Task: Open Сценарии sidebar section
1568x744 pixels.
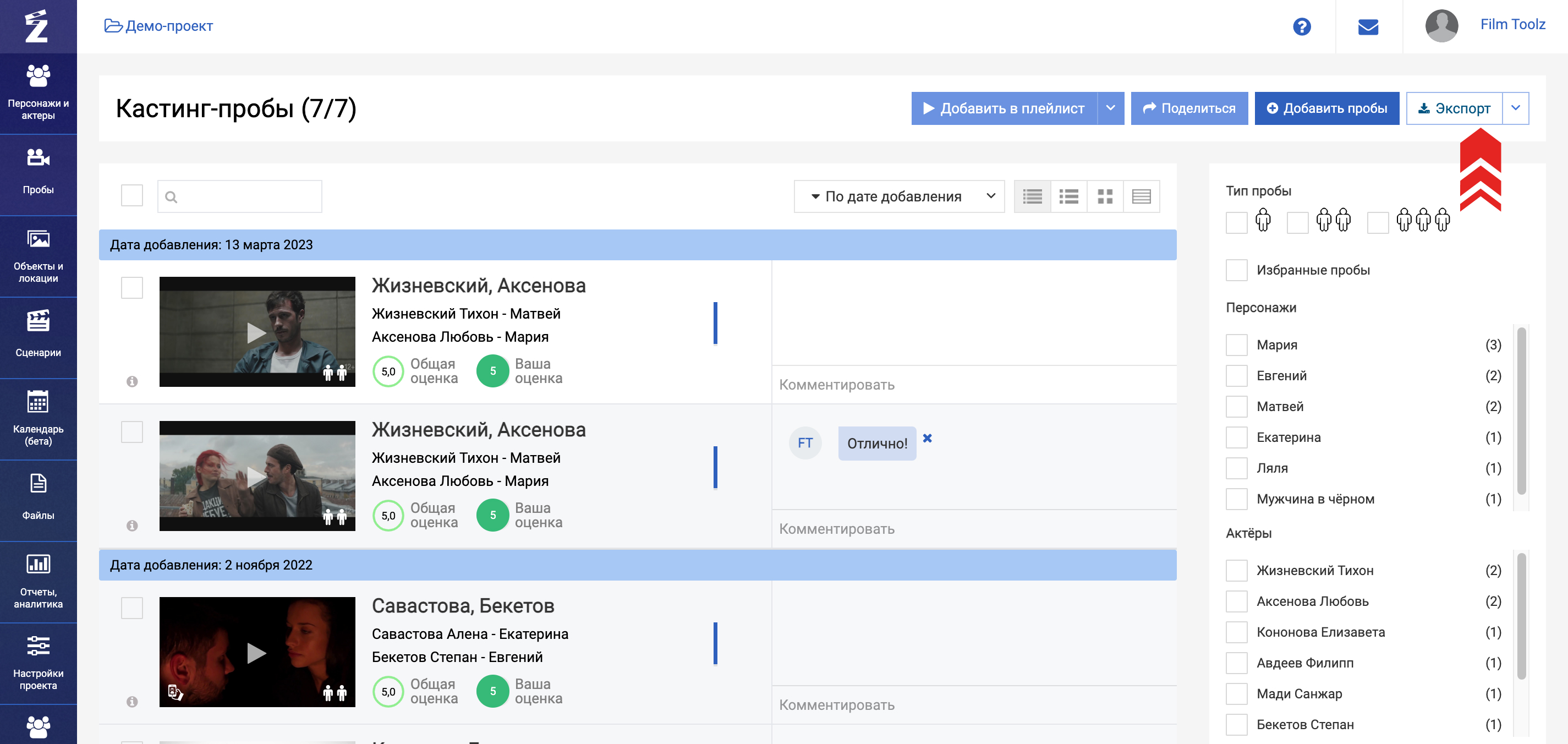Action: pyautogui.click(x=39, y=338)
